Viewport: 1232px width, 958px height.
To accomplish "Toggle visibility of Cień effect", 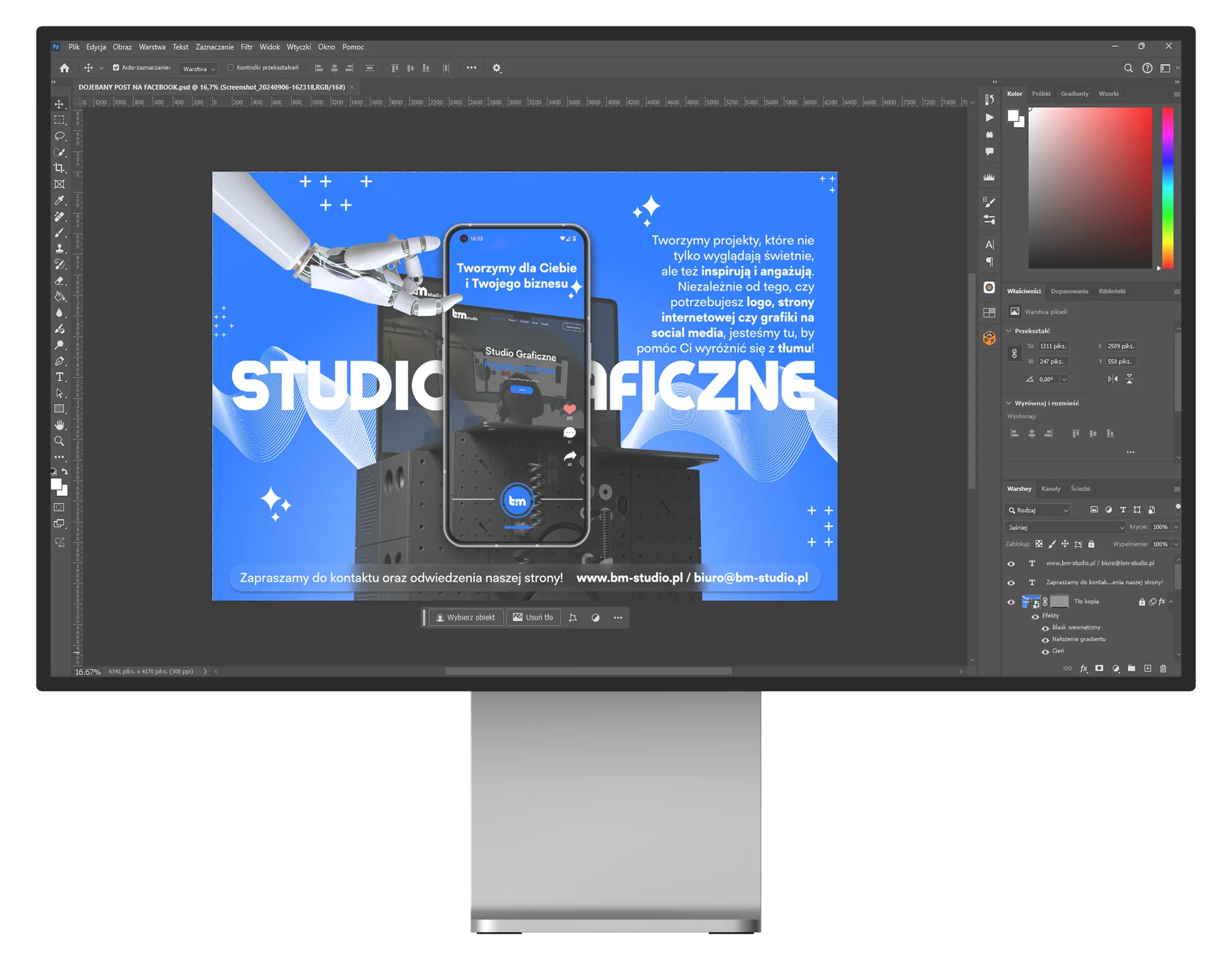I will (1045, 652).
